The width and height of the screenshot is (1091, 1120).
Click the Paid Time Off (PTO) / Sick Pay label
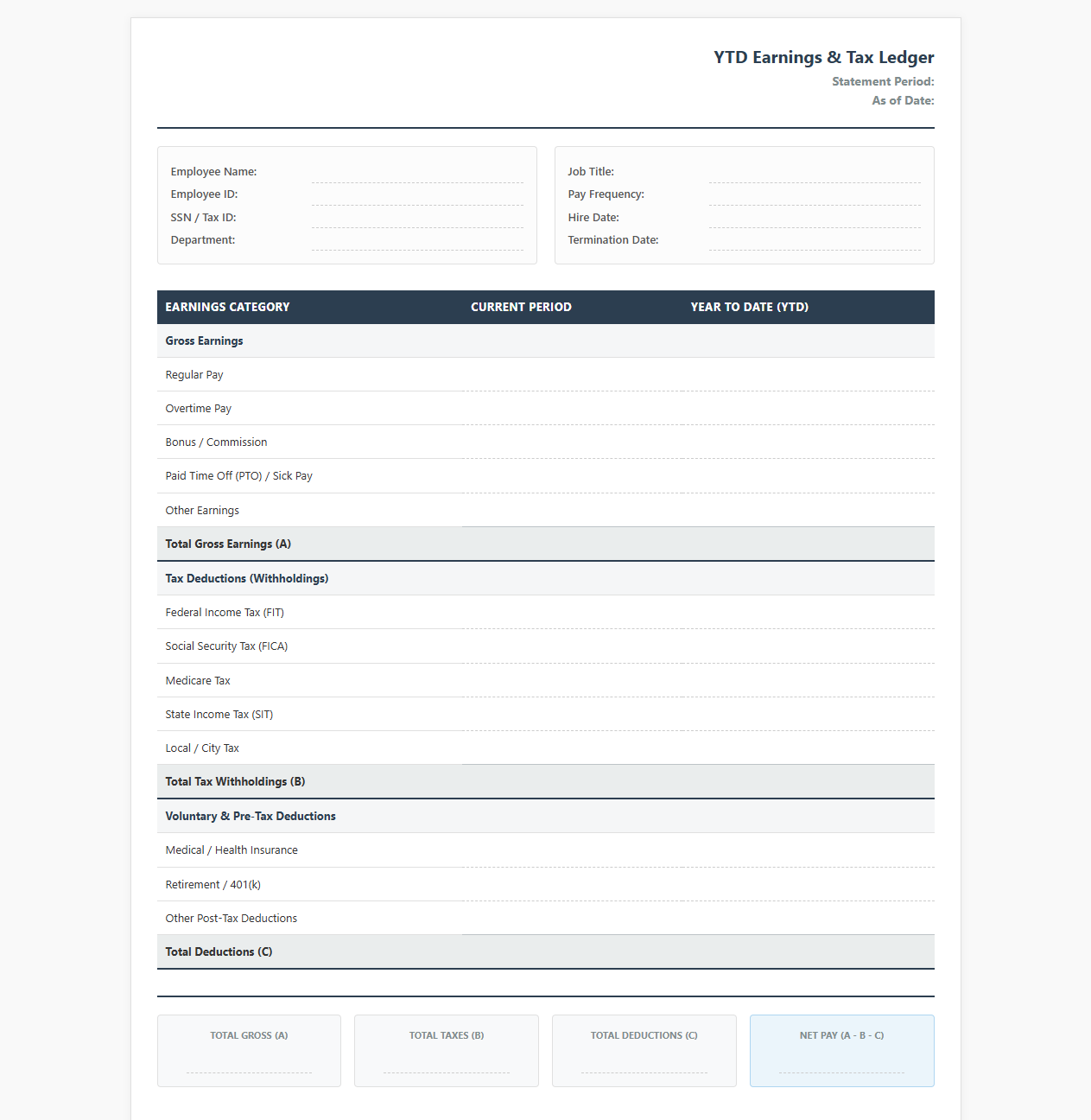(239, 475)
